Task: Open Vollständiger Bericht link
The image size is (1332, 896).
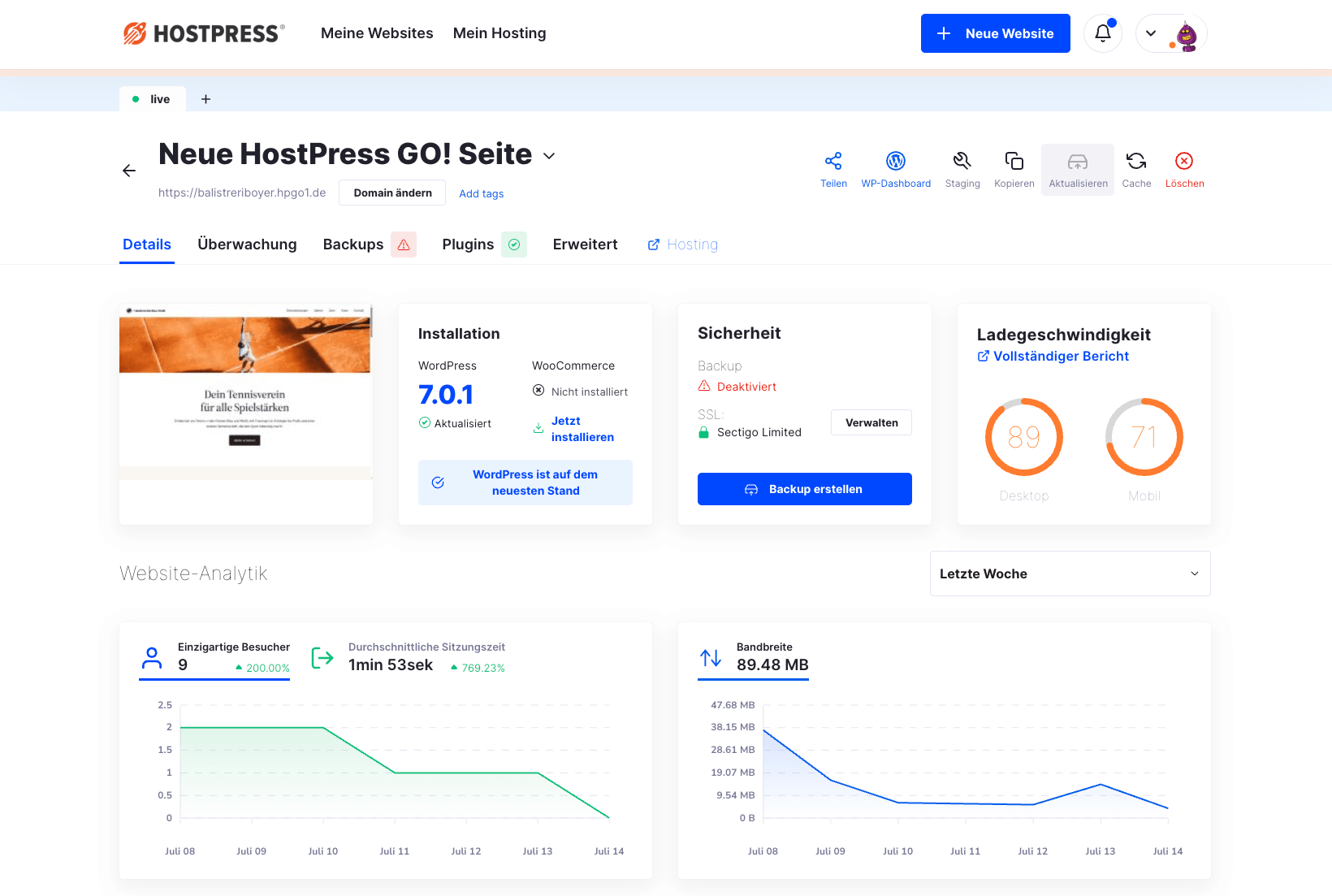Action: [1053, 356]
